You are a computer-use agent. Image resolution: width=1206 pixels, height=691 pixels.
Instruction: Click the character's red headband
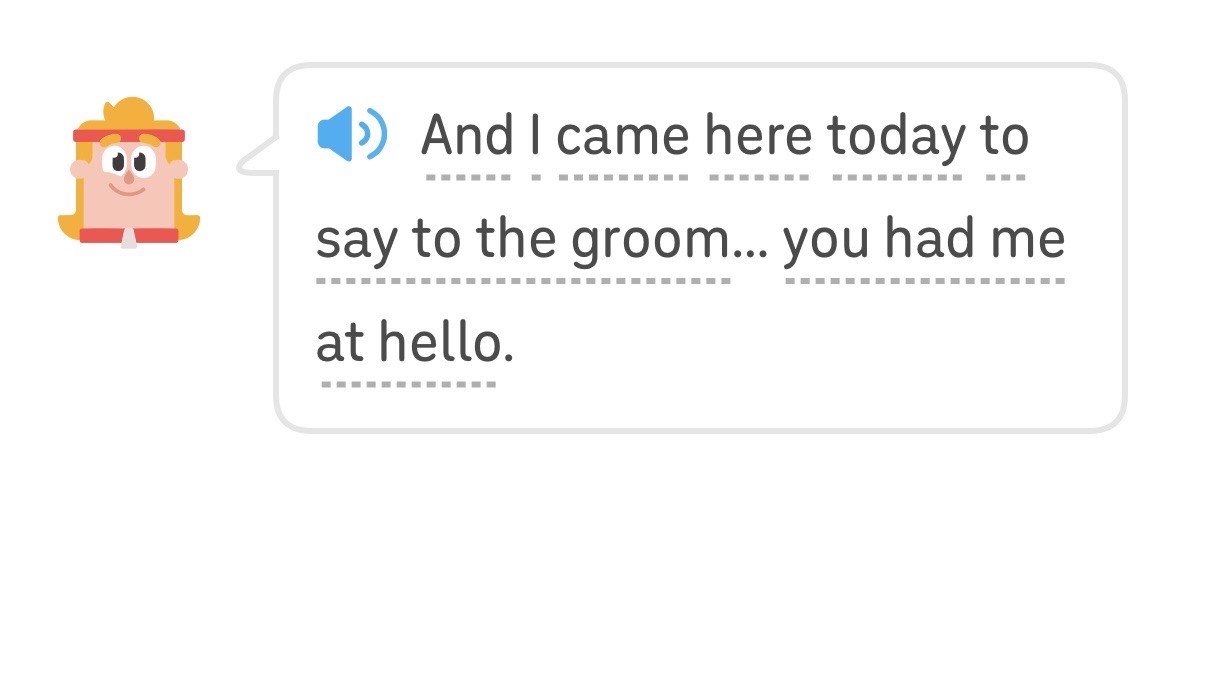coord(128,135)
